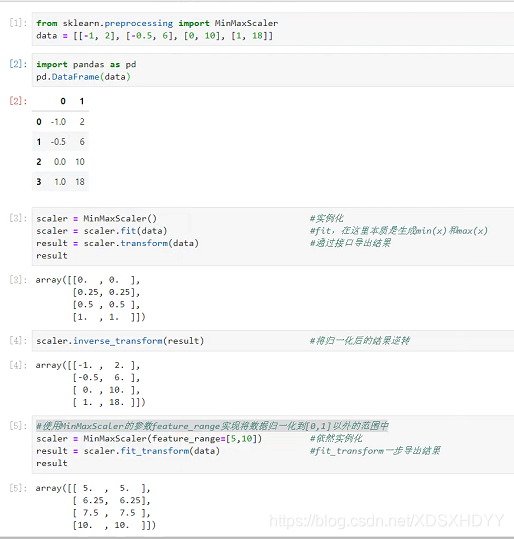Click row index '3' of the DataFrame table
This screenshot has width=514, height=539.
tap(39, 182)
